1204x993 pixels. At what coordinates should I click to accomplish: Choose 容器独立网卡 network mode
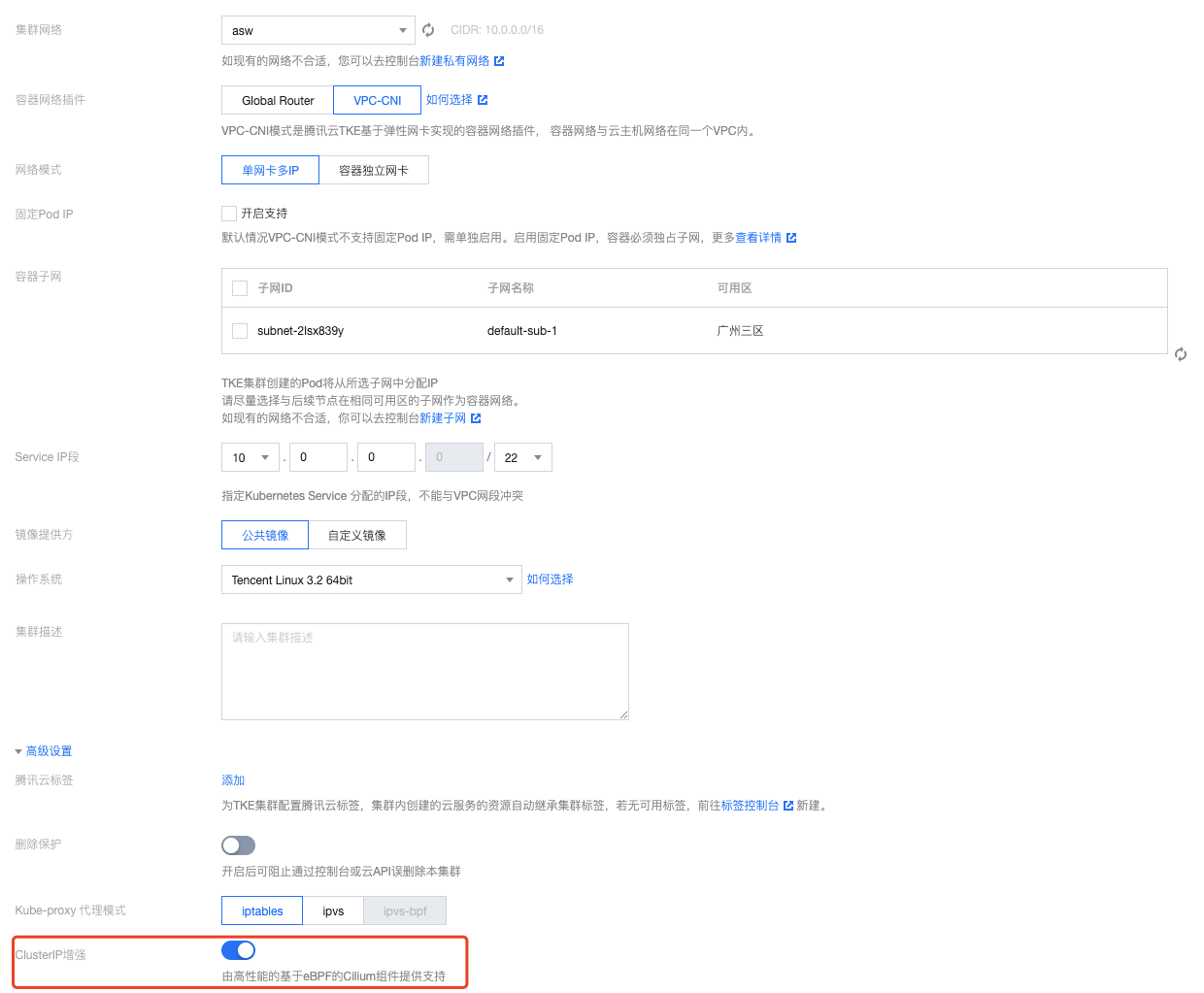click(x=374, y=170)
